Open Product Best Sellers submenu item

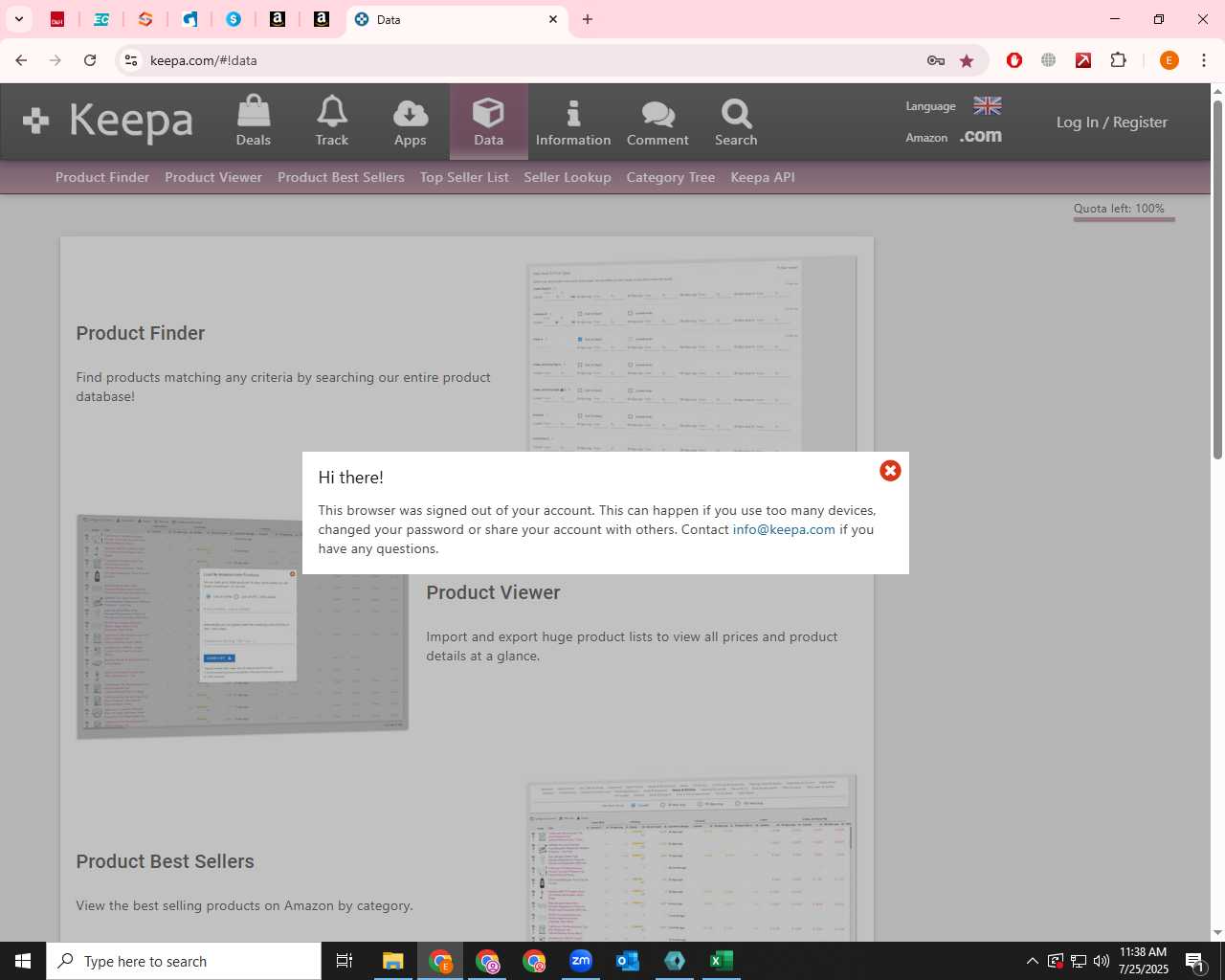(x=341, y=177)
